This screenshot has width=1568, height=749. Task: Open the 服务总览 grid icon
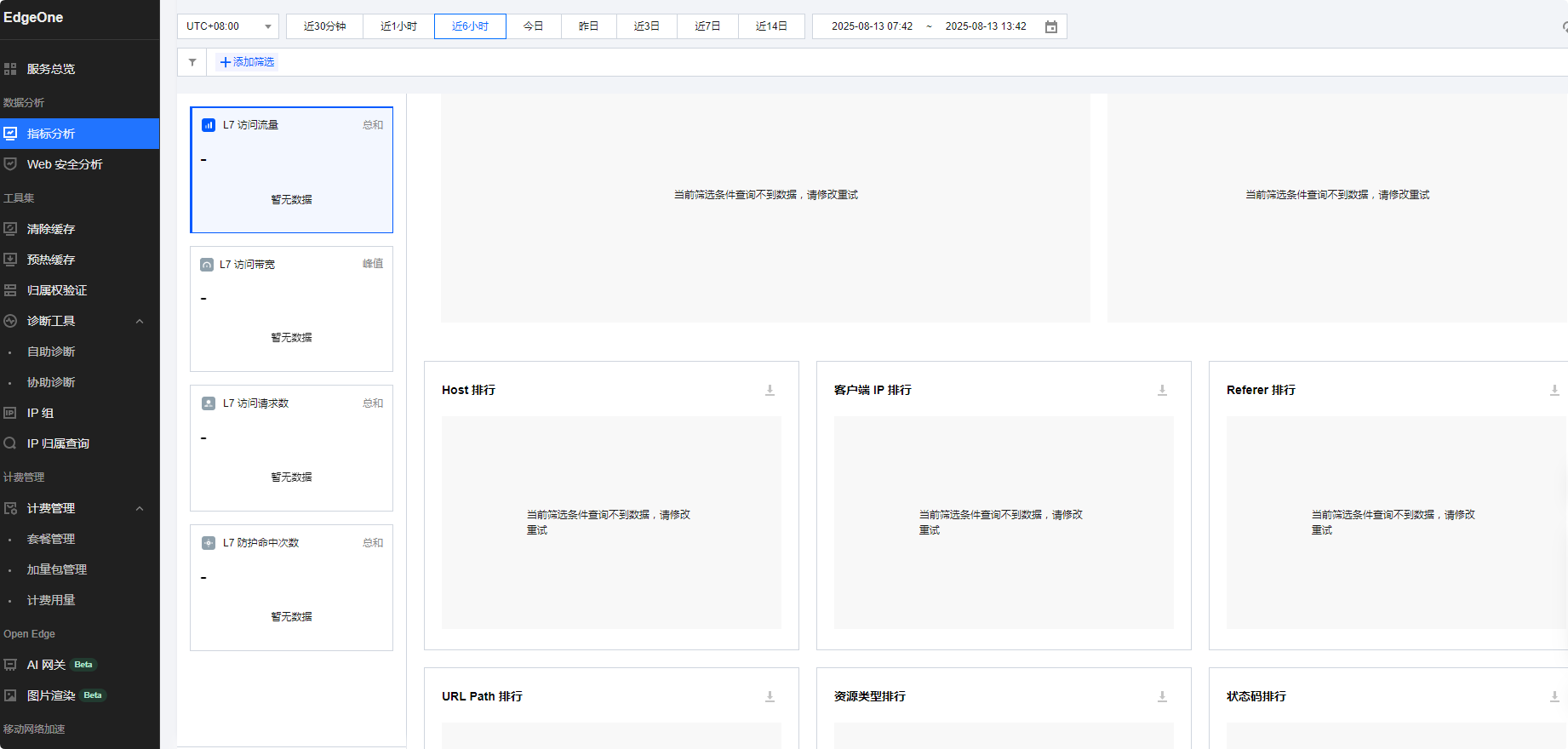10,69
